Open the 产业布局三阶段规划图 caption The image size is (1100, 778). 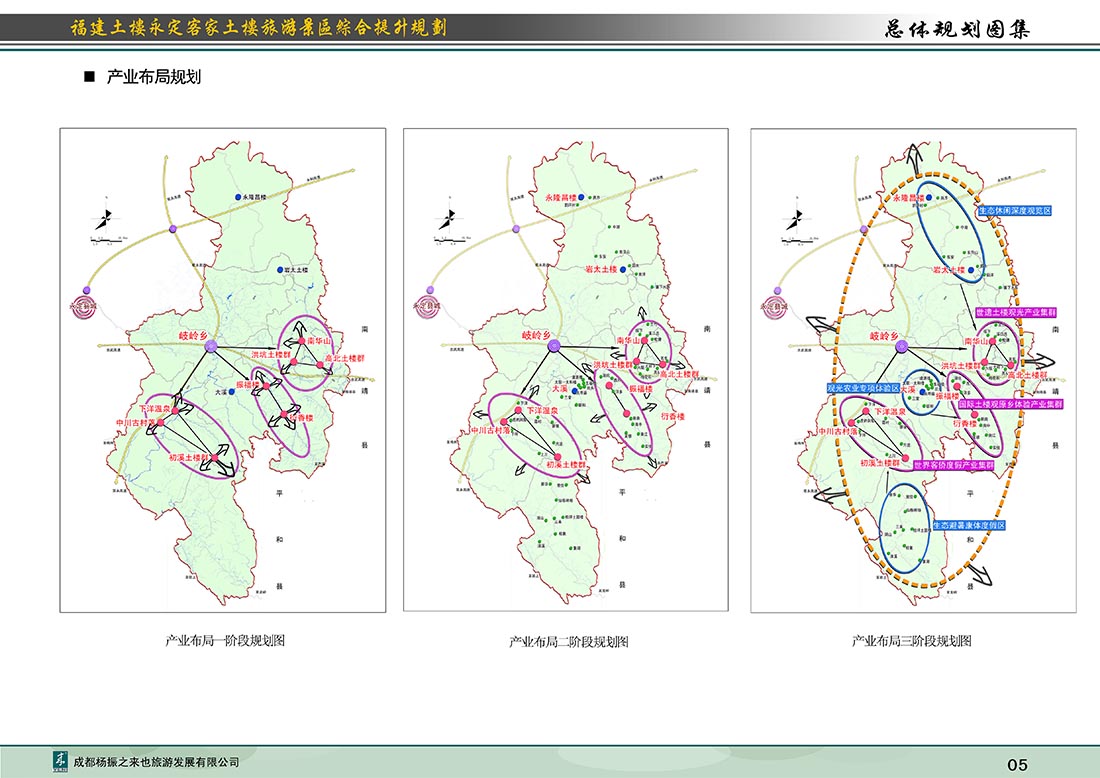click(911, 642)
